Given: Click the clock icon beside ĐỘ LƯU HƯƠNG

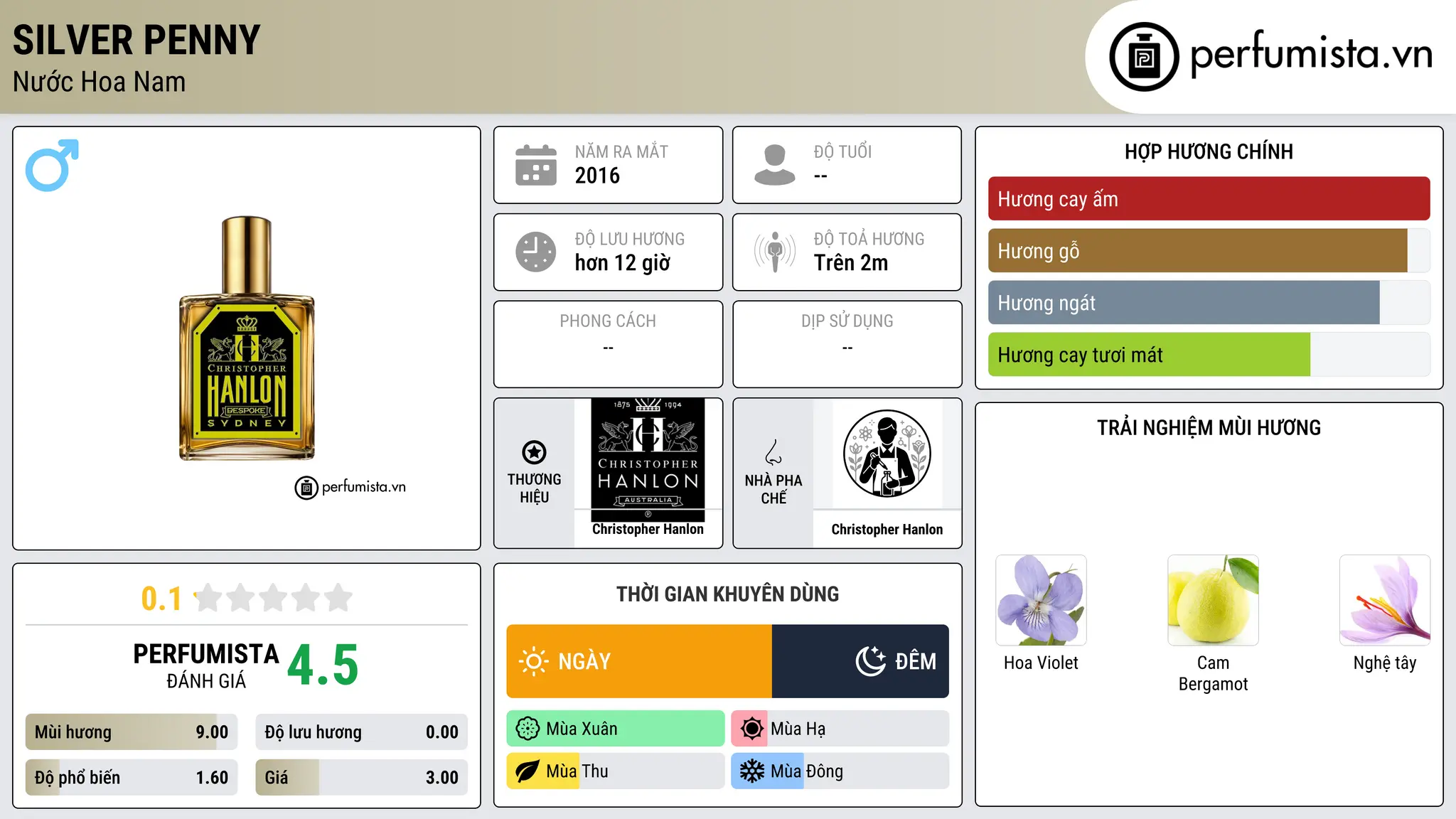Looking at the screenshot, I should 536,252.
